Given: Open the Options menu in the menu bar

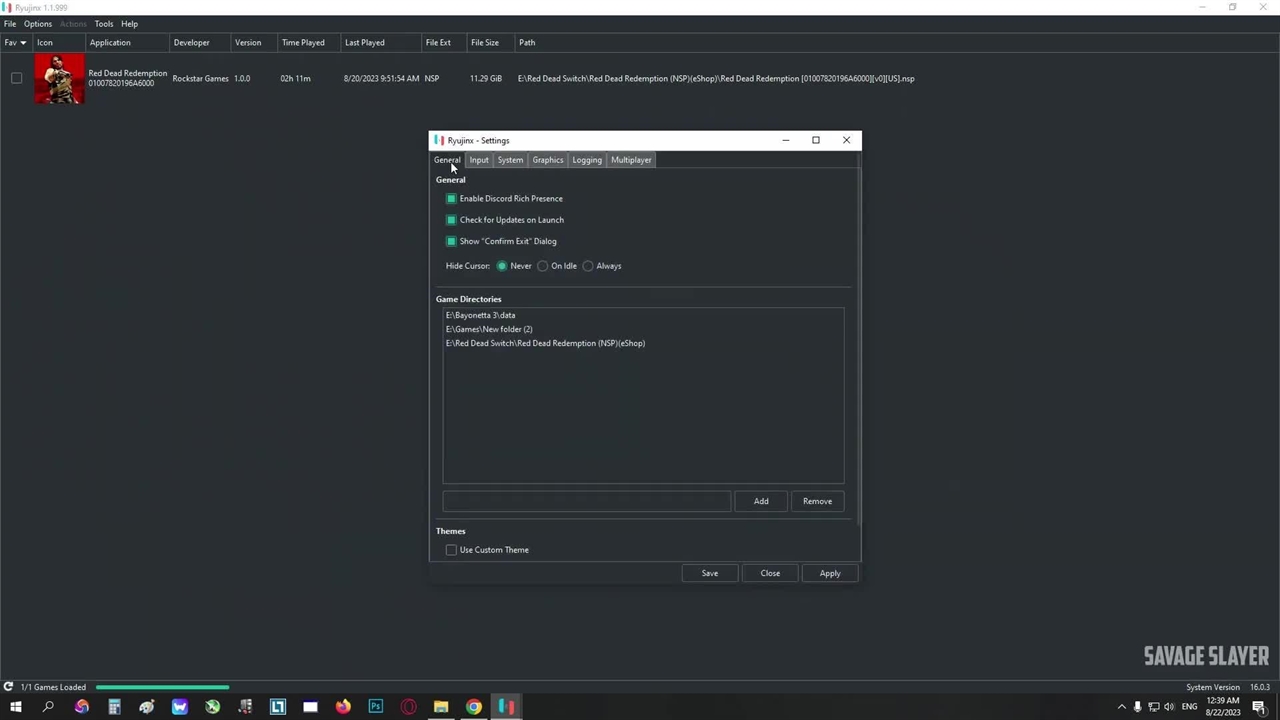Looking at the screenshot, I should (38, 24).
